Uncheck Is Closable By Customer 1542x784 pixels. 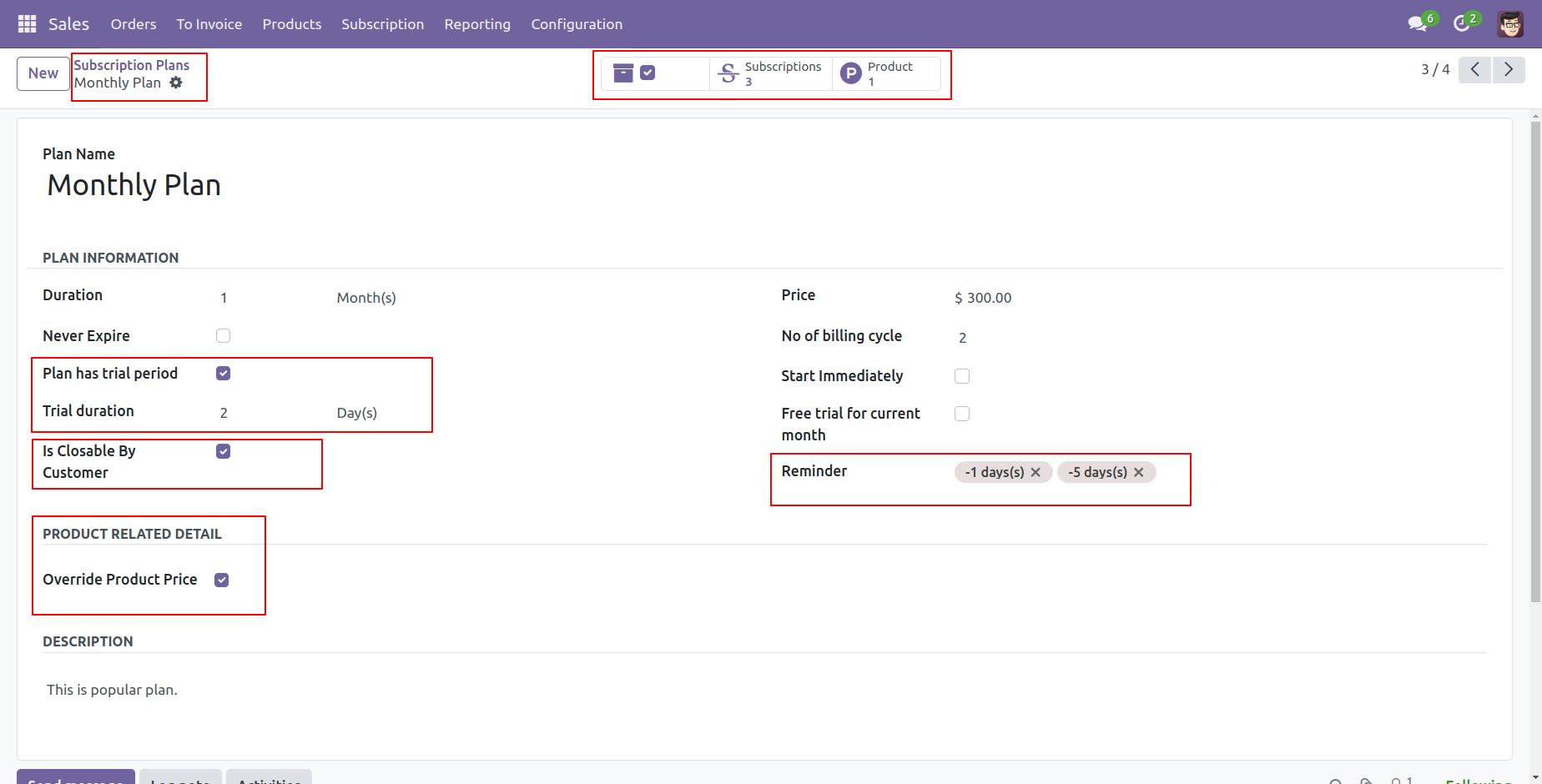click(223, 451)
